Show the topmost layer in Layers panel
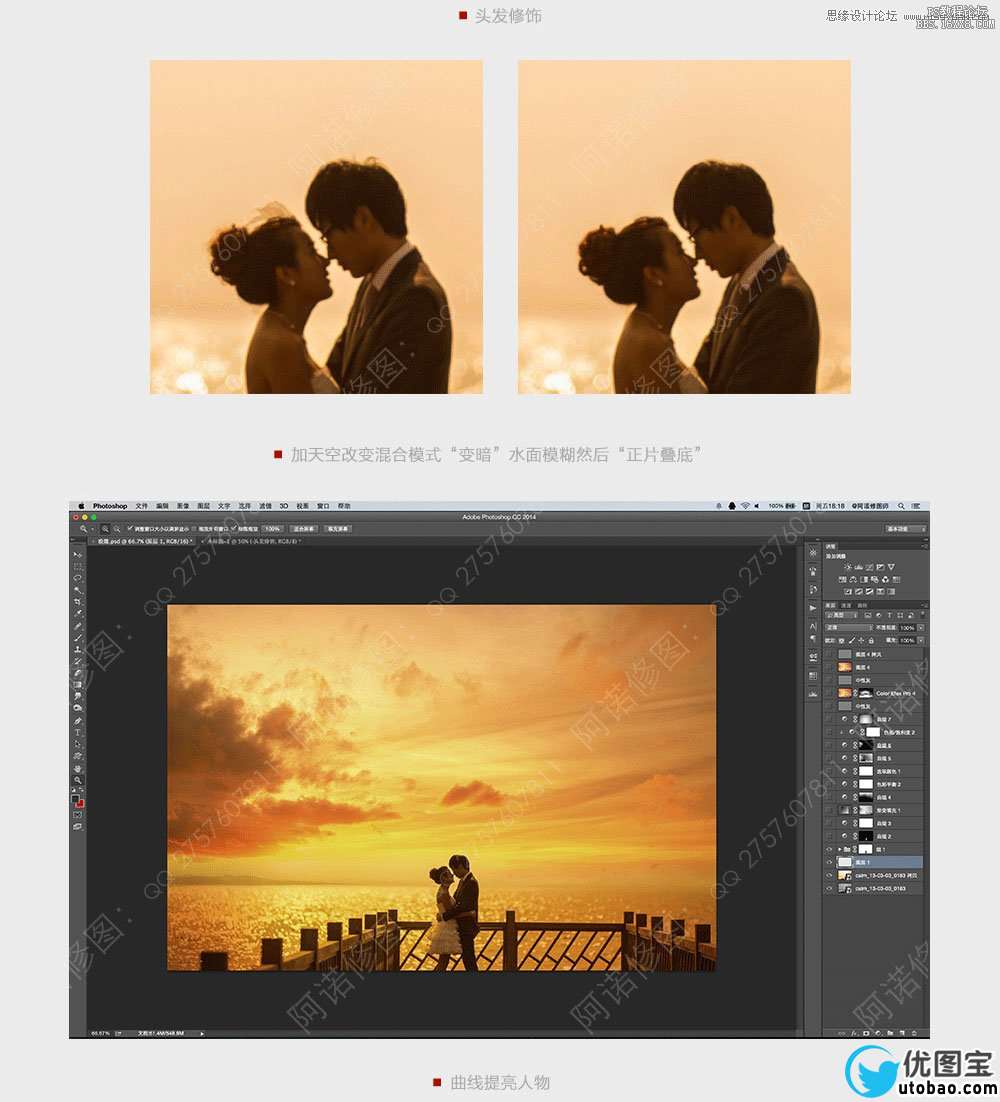Viewport: 1000px width, 1102px height. coord(829,654)
